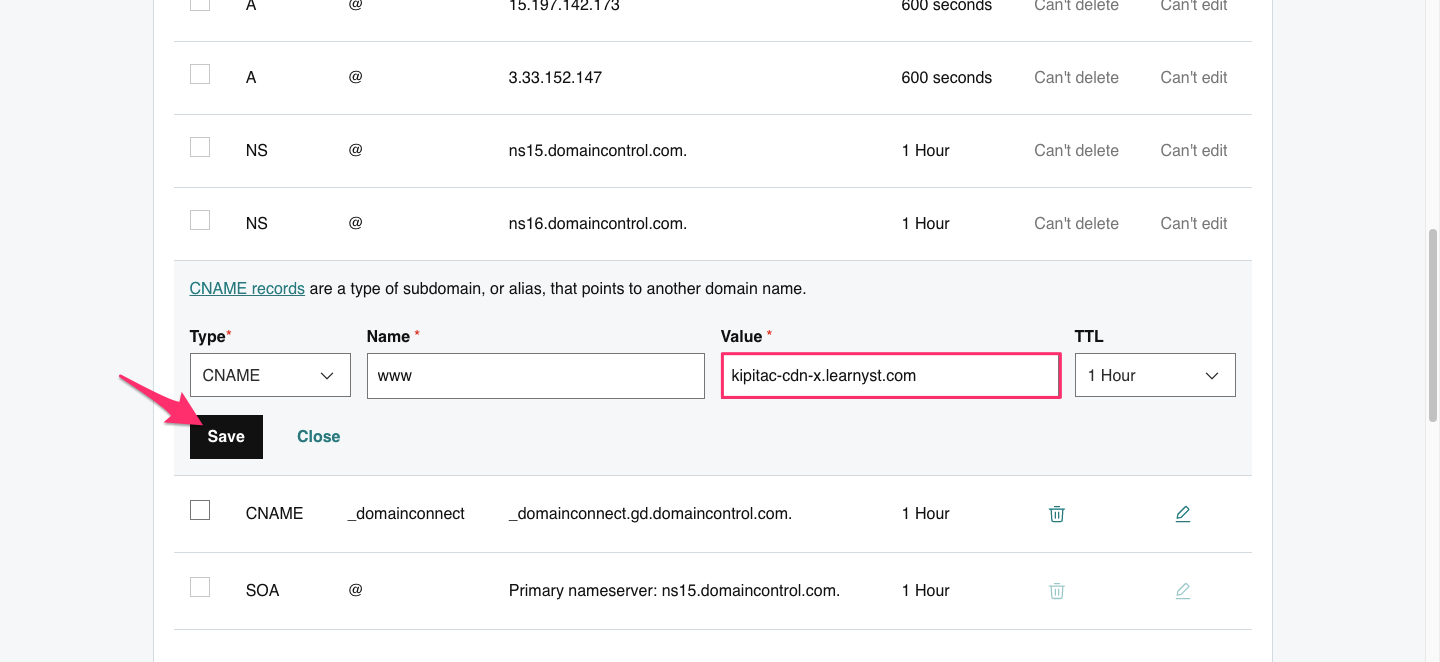Click the edit pencil for the _domainconnect record
Viewport: 1440px width, 662px height.
(1183, 513)
